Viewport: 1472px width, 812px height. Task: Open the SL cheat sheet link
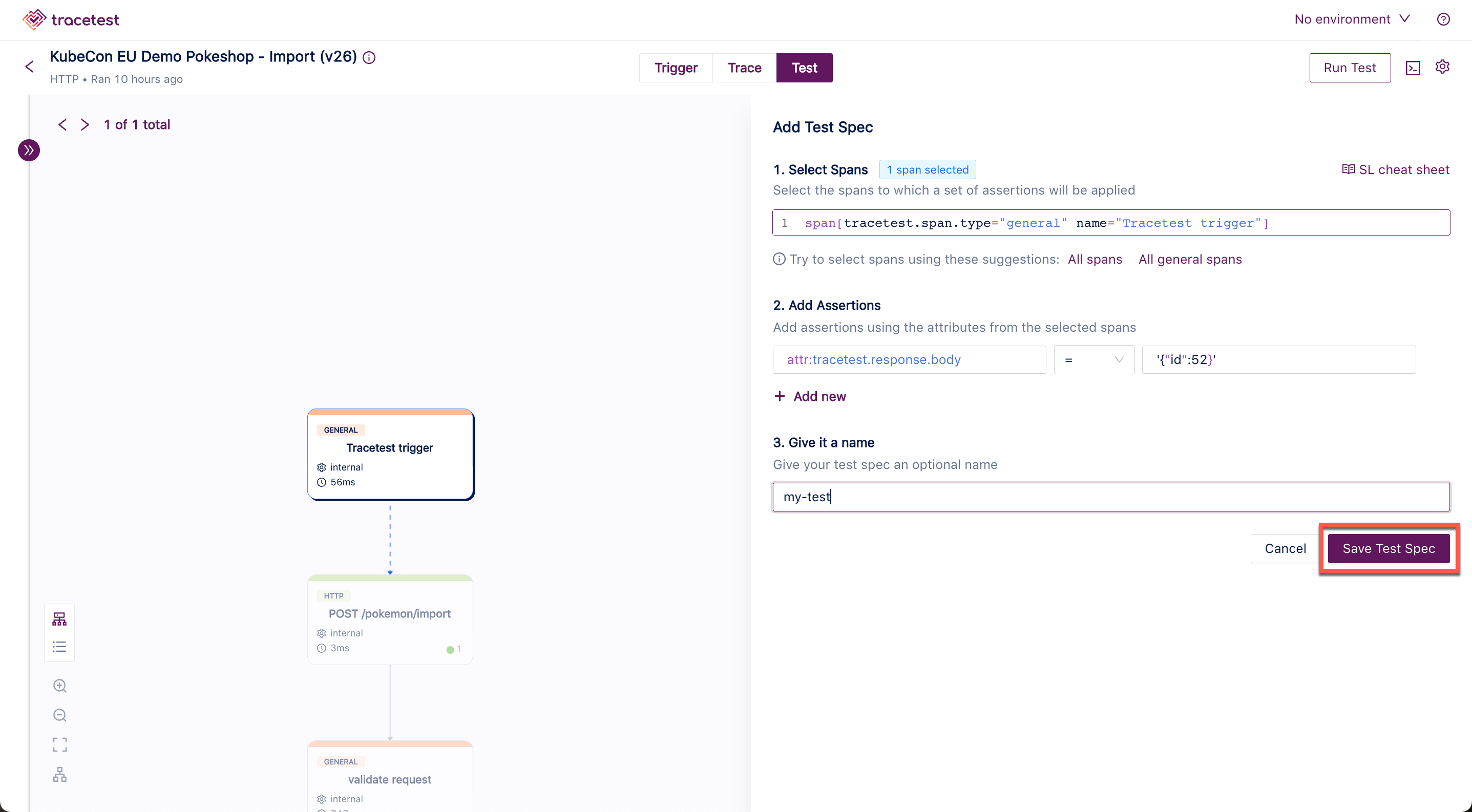coord(1395,169)
